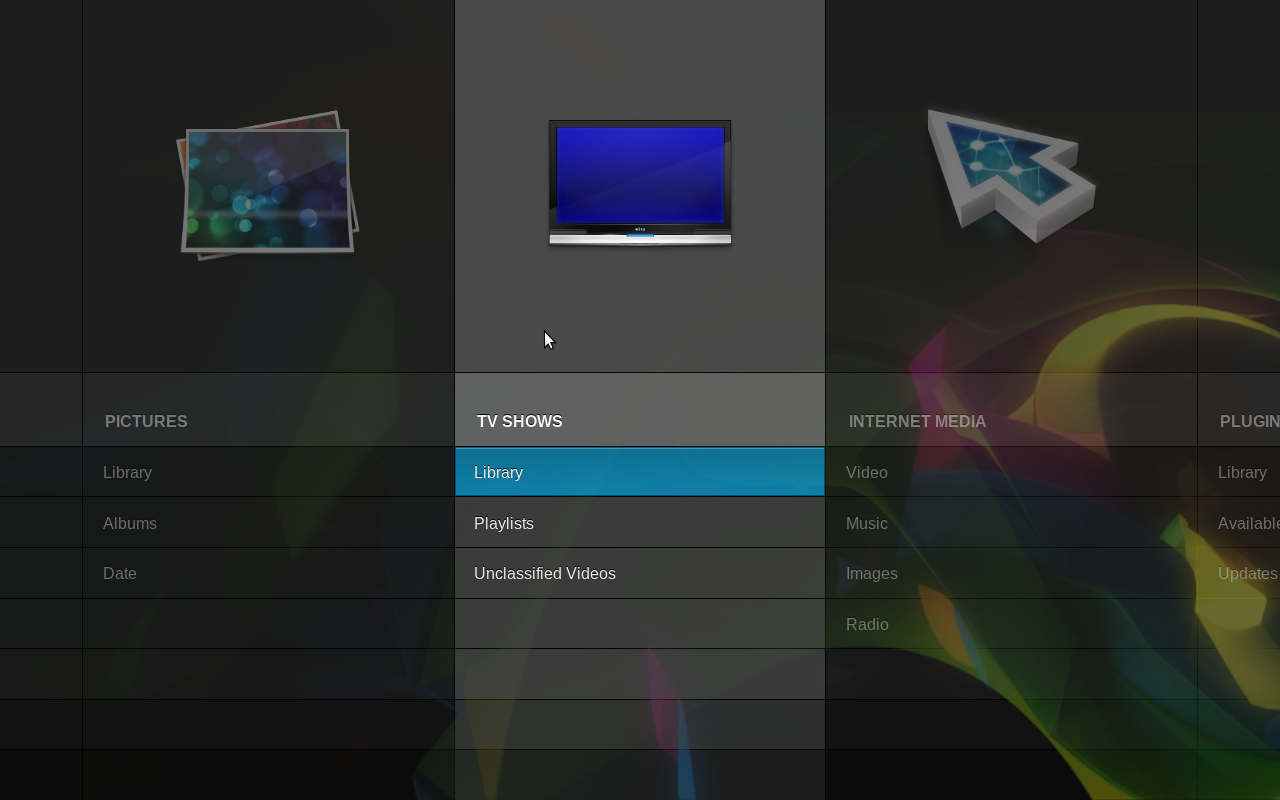Open Unclassified Videos entry
1280x800 pixels.
pyautogui.click(x=545, y=573)
